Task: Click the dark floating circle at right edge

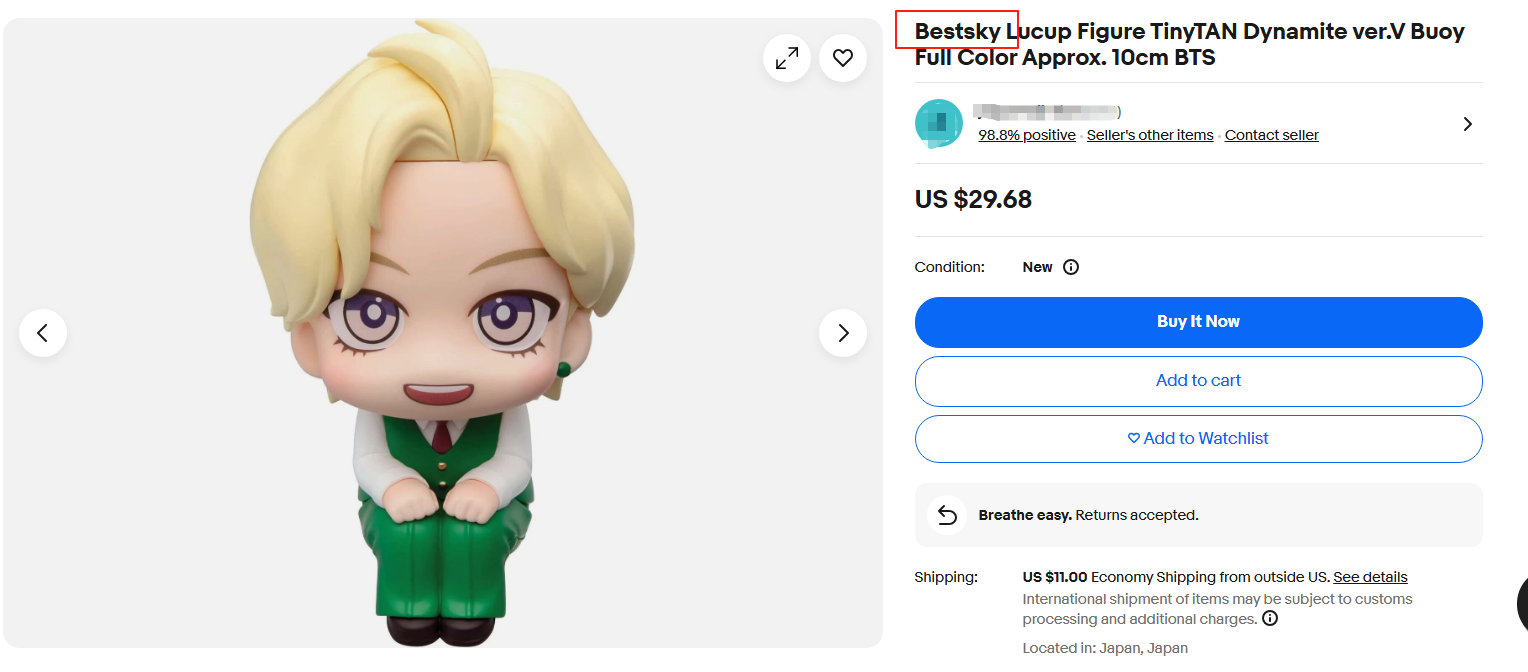Action: (1522, 604)
